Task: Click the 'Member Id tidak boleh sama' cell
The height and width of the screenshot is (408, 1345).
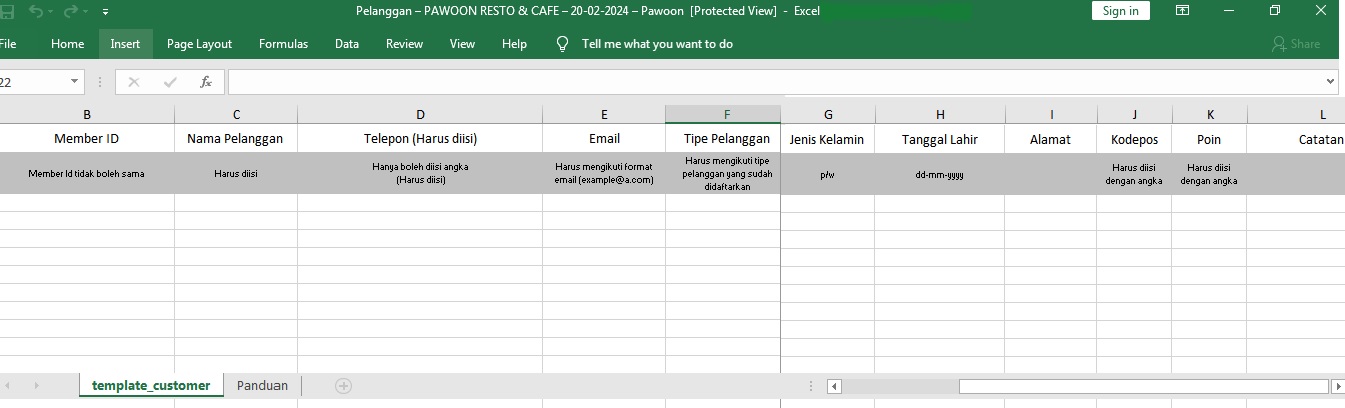Action: click(87, 174)
